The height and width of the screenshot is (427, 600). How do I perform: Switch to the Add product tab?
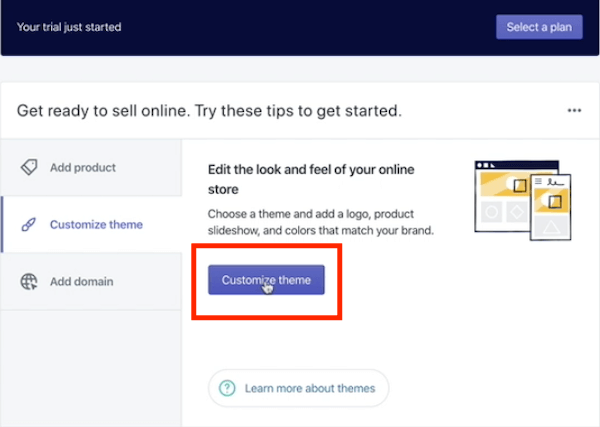click(x=83, y=168)
